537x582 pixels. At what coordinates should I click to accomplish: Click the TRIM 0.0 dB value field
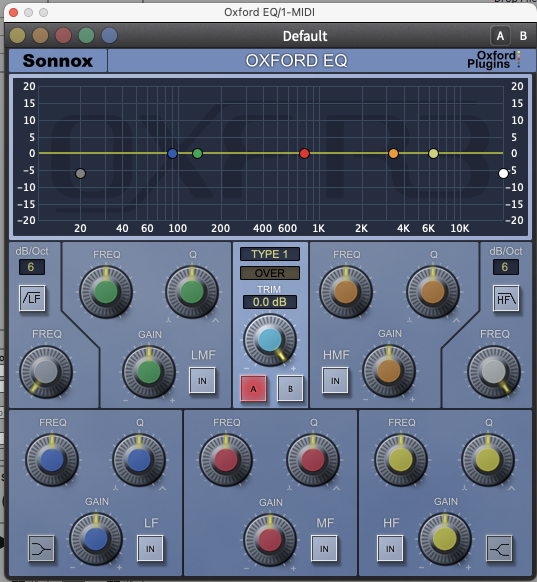pyautogui.click(x=270, y=302)
